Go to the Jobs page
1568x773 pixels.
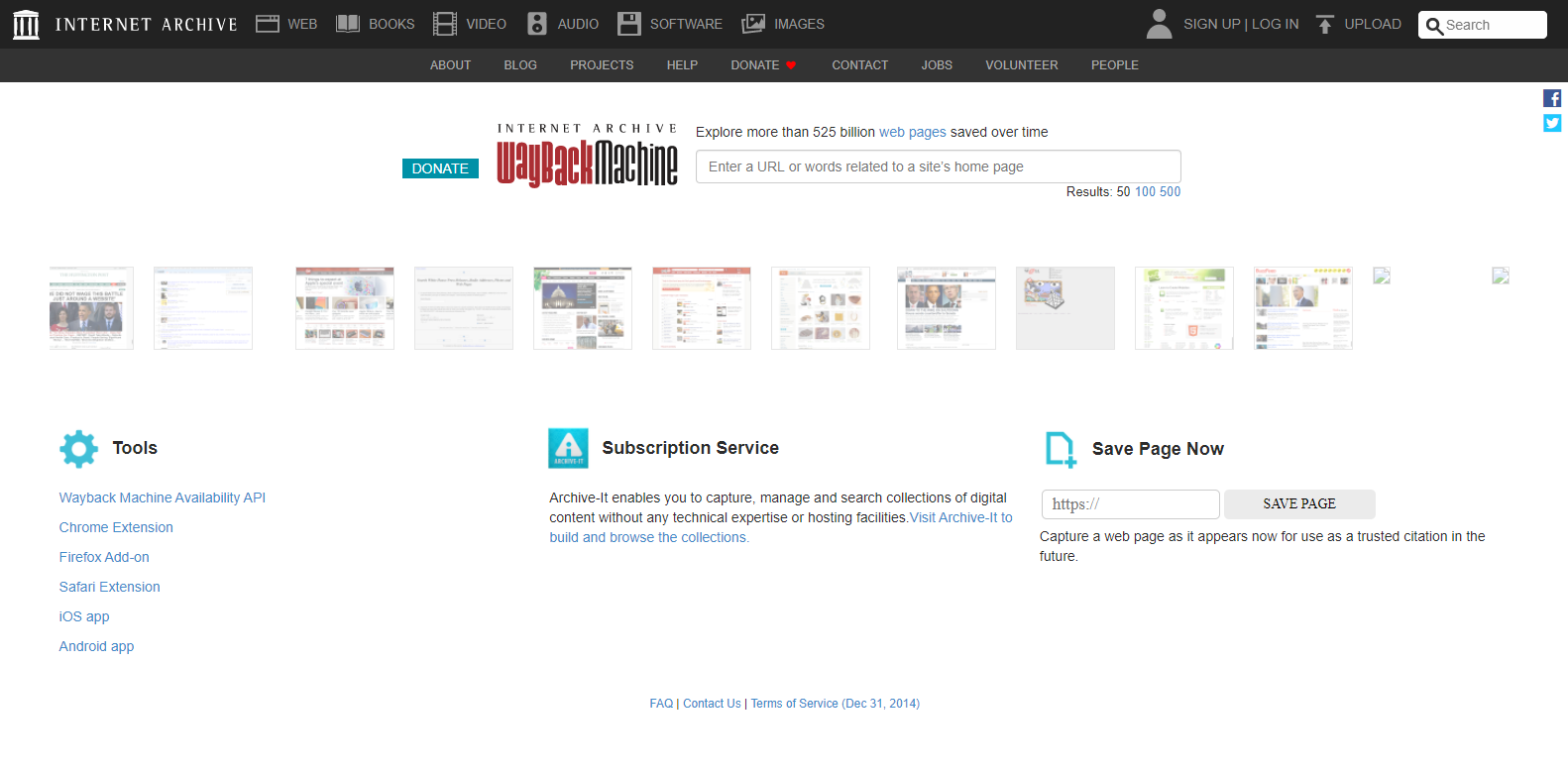pyautogui.click(x=937, y=65)
